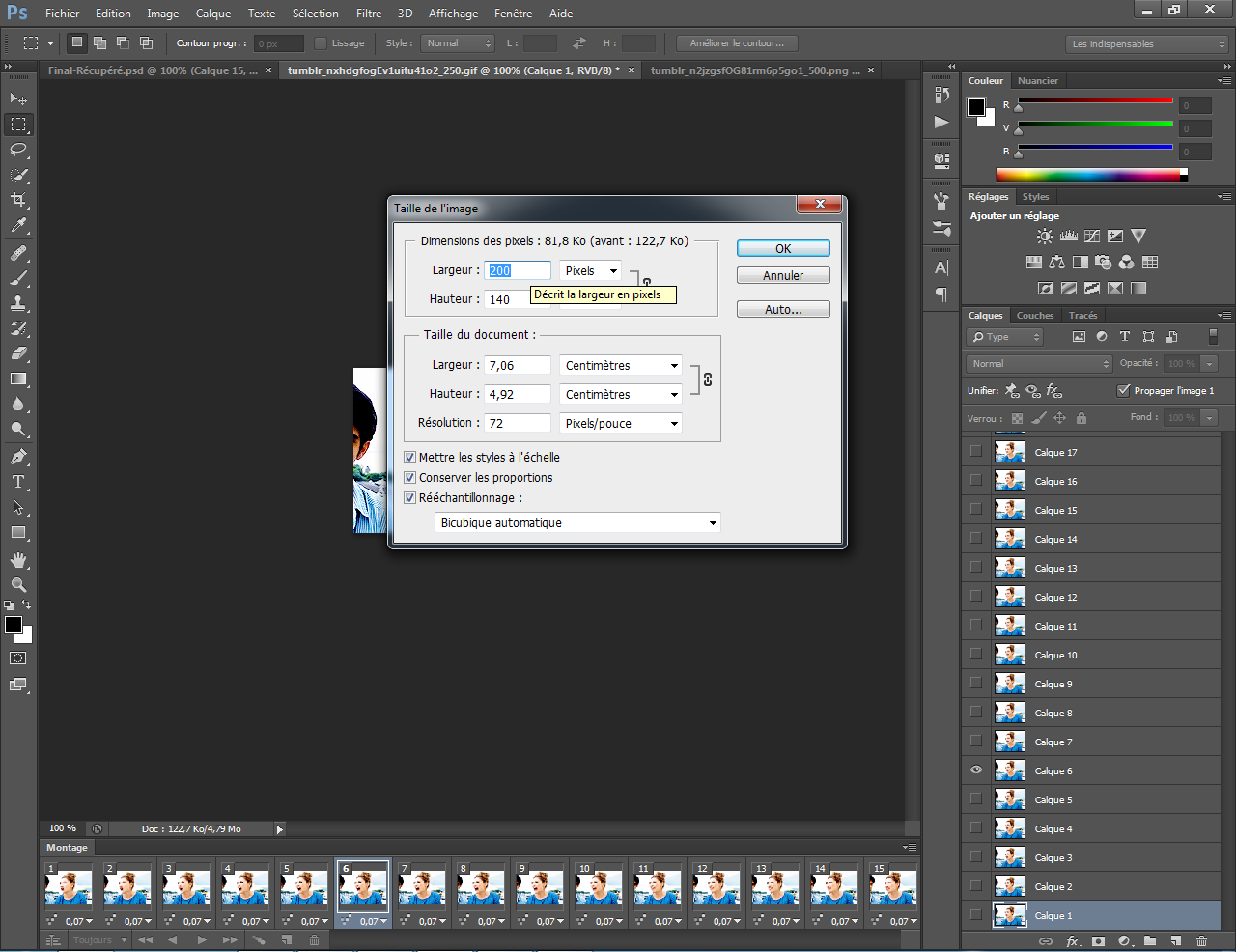Open the Bicubique automatique dropdown
Image resolution: width=1236 pixels, height=952 pixels.
coord(577,523)
